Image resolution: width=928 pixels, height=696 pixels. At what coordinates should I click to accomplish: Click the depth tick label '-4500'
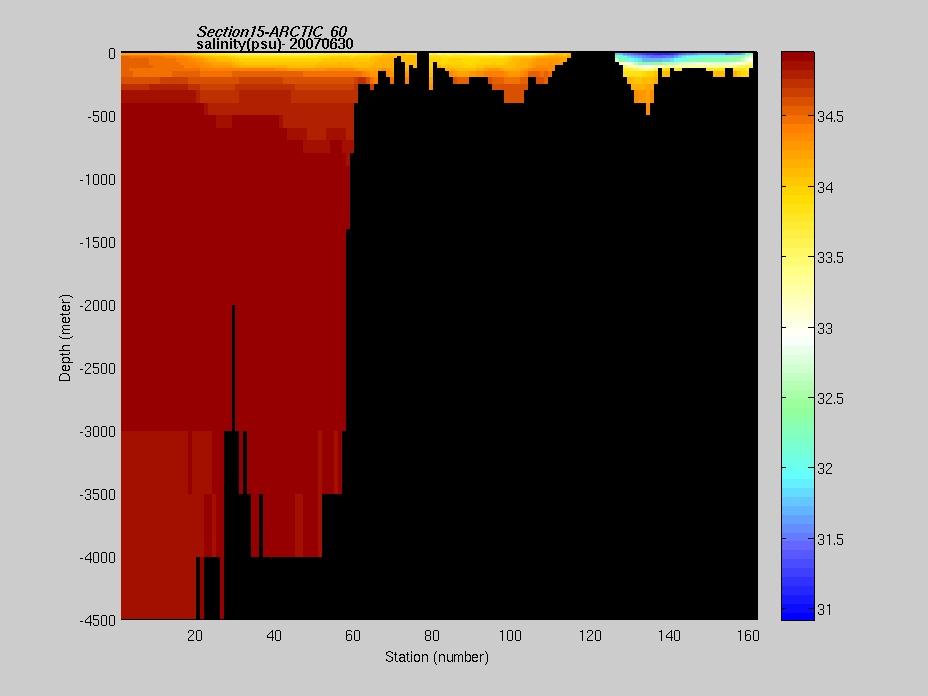98,621
